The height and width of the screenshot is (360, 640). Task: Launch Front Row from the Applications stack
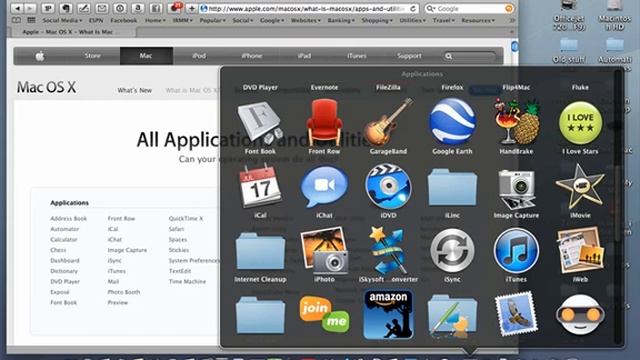tap(324, 123)
